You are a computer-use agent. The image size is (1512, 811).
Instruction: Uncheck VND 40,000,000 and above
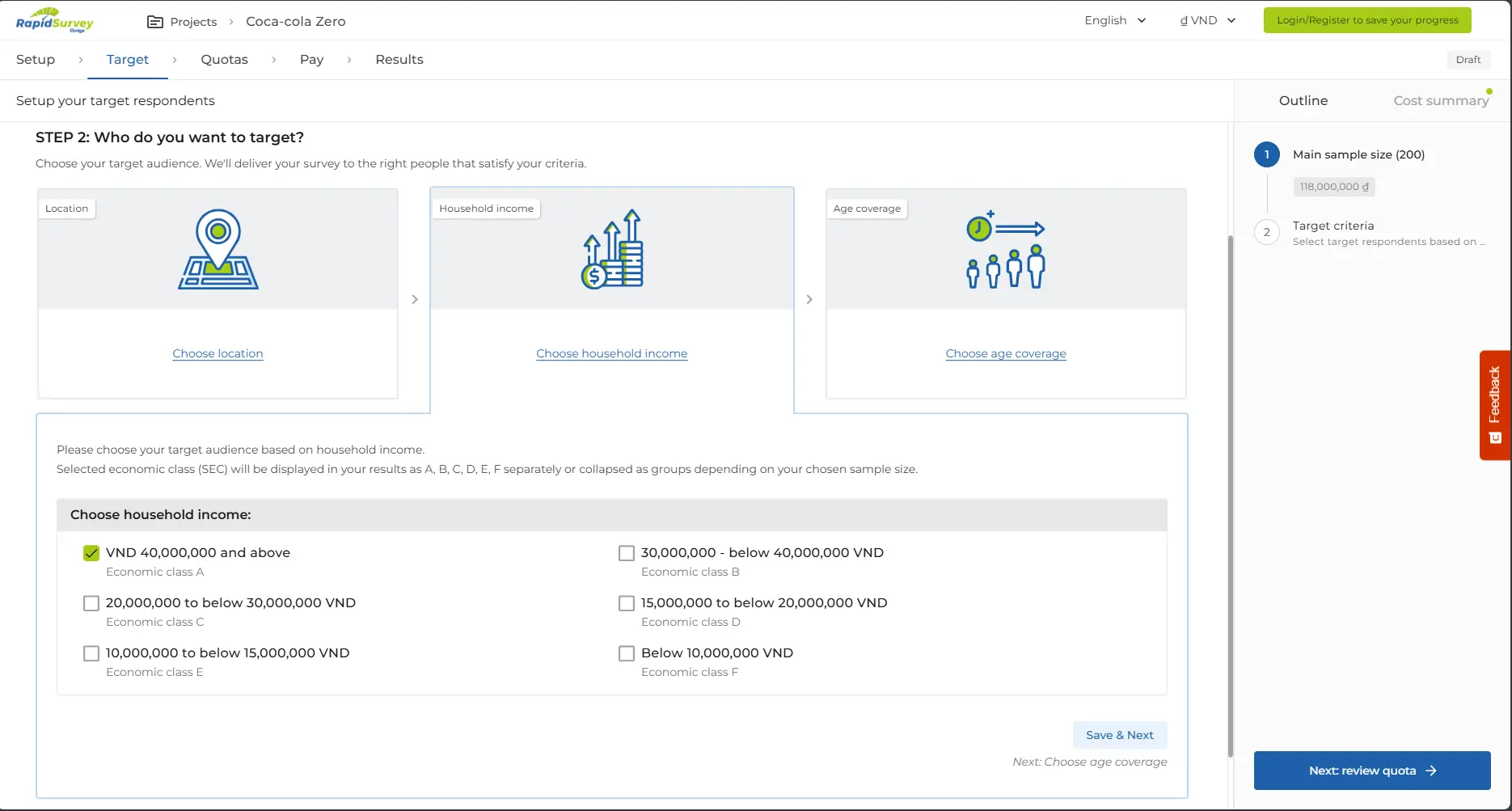tap(91, 553)
